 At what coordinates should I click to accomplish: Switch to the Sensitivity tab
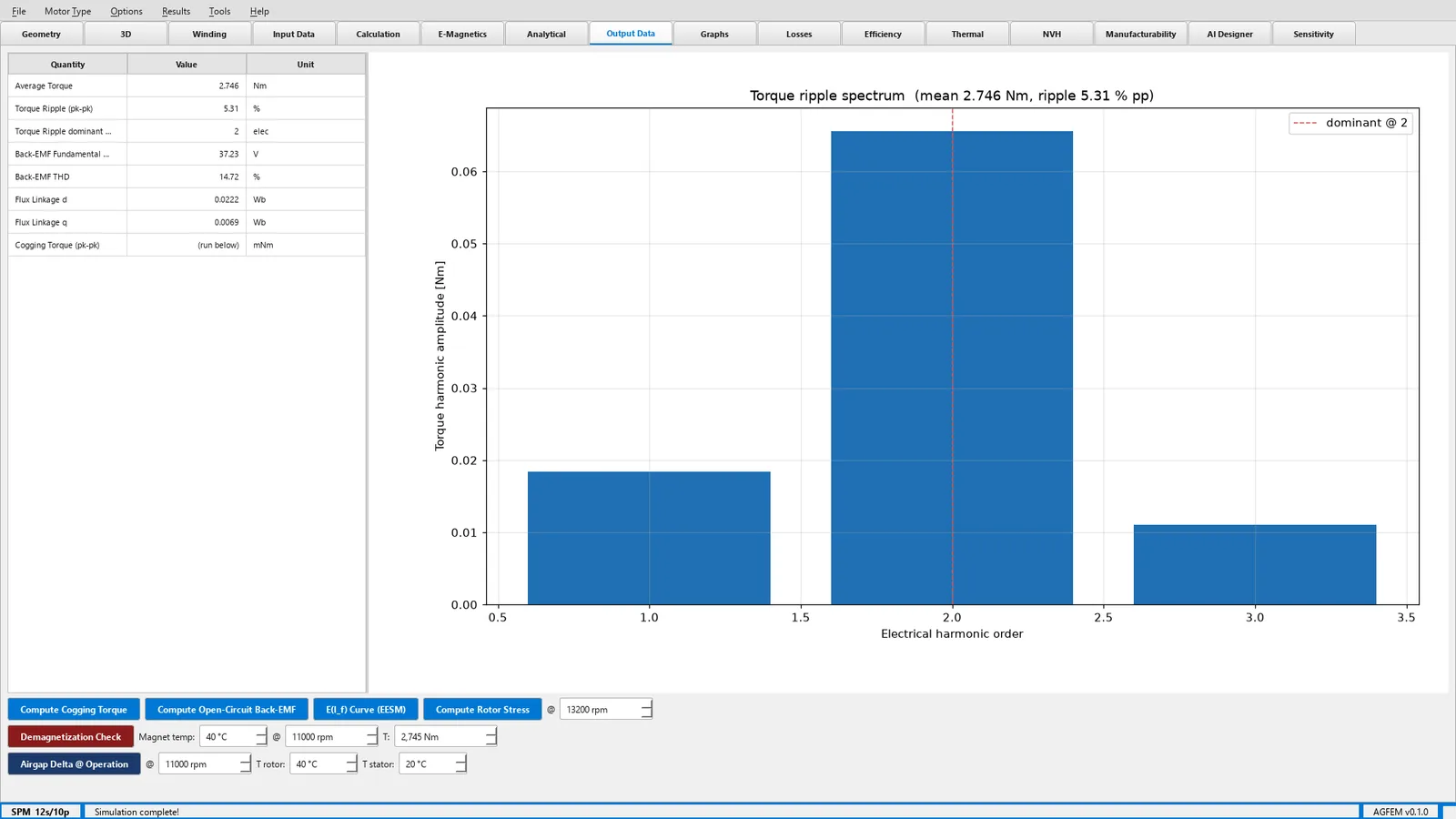[1313, 34]
